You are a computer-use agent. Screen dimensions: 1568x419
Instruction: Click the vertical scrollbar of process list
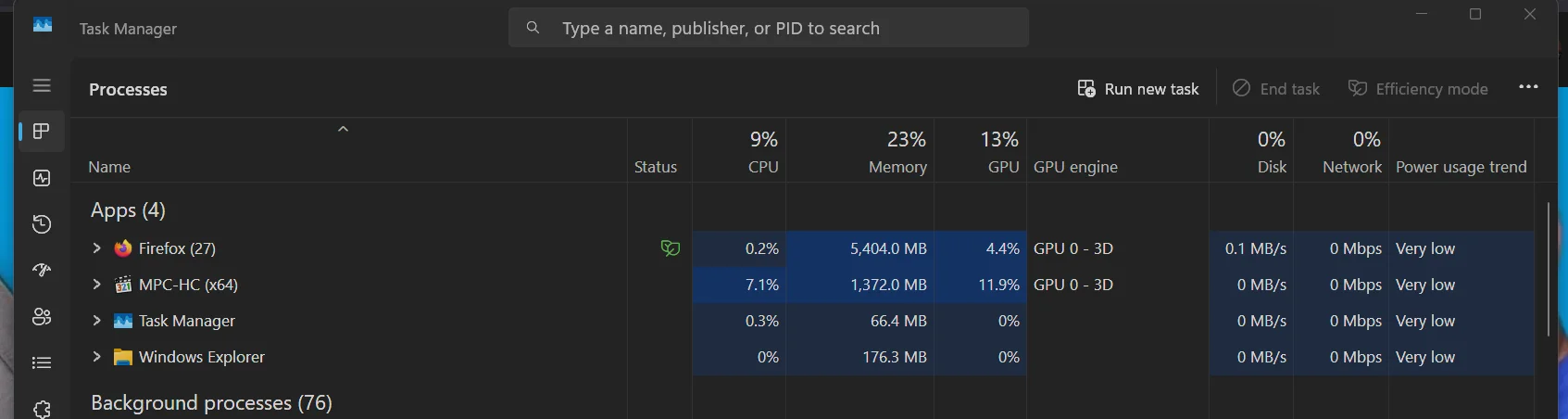tap(1548, 269)
